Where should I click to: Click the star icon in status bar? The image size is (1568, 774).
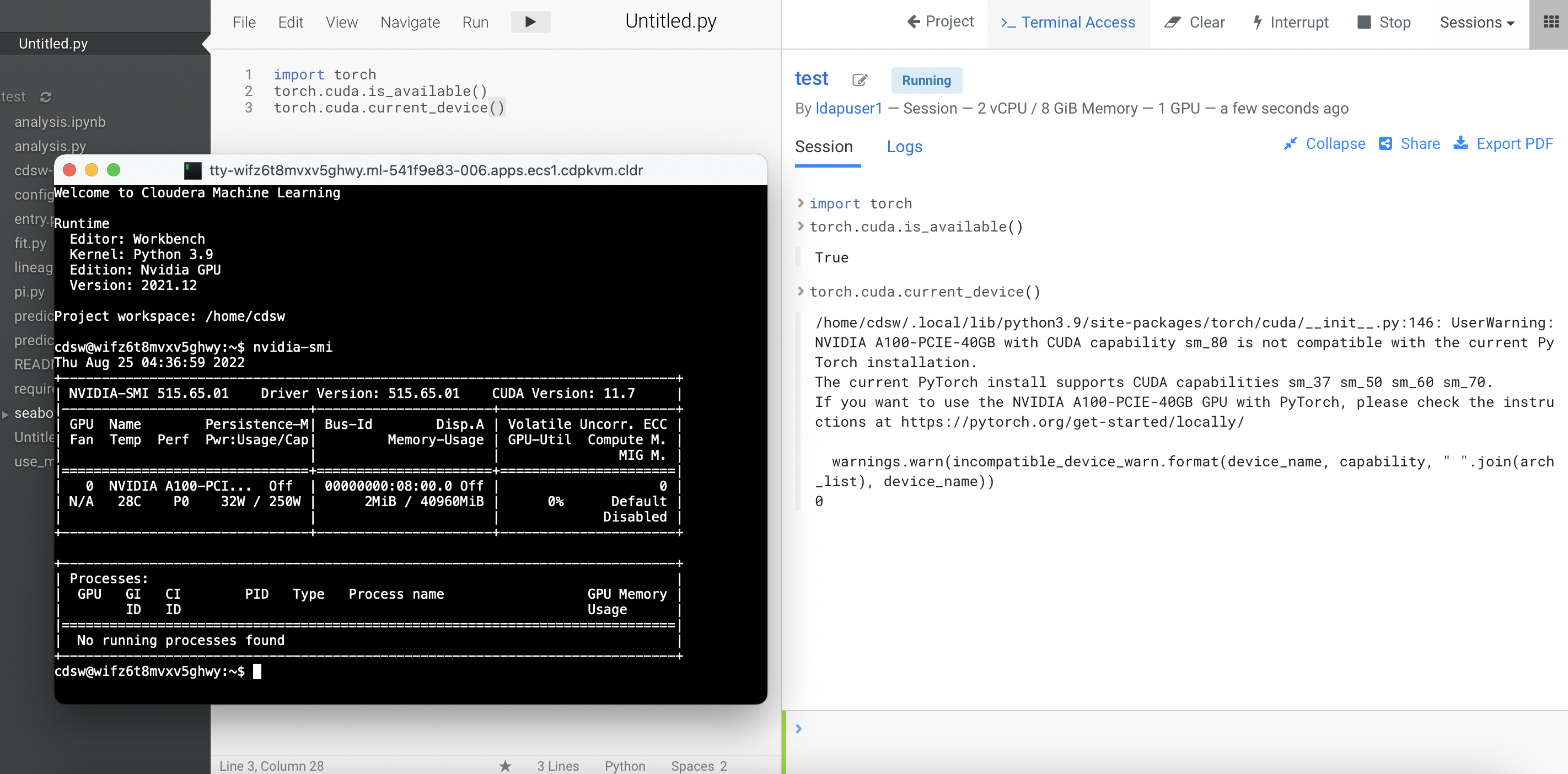pos(505,766)
